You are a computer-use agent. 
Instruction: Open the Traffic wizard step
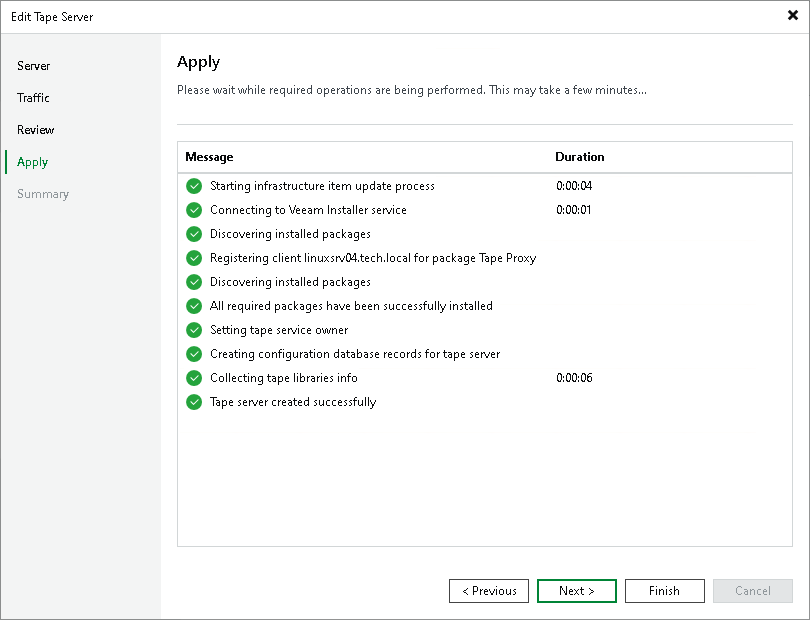click(x=33, y=98)
